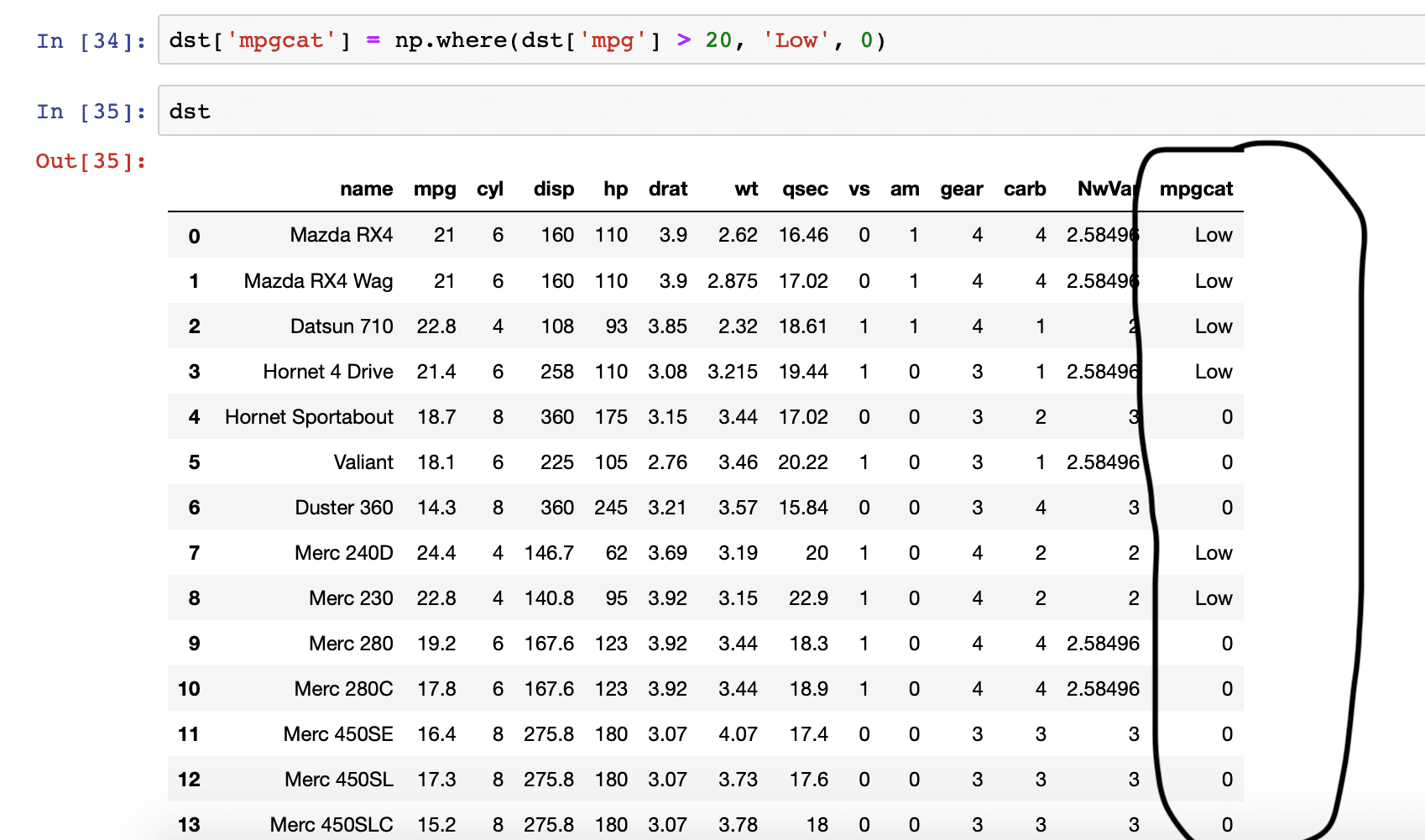Click qsec value 22.9 in Merc 230 row
The width and height of the screenshot is (1425, 840).
click(x=809, y=598)
